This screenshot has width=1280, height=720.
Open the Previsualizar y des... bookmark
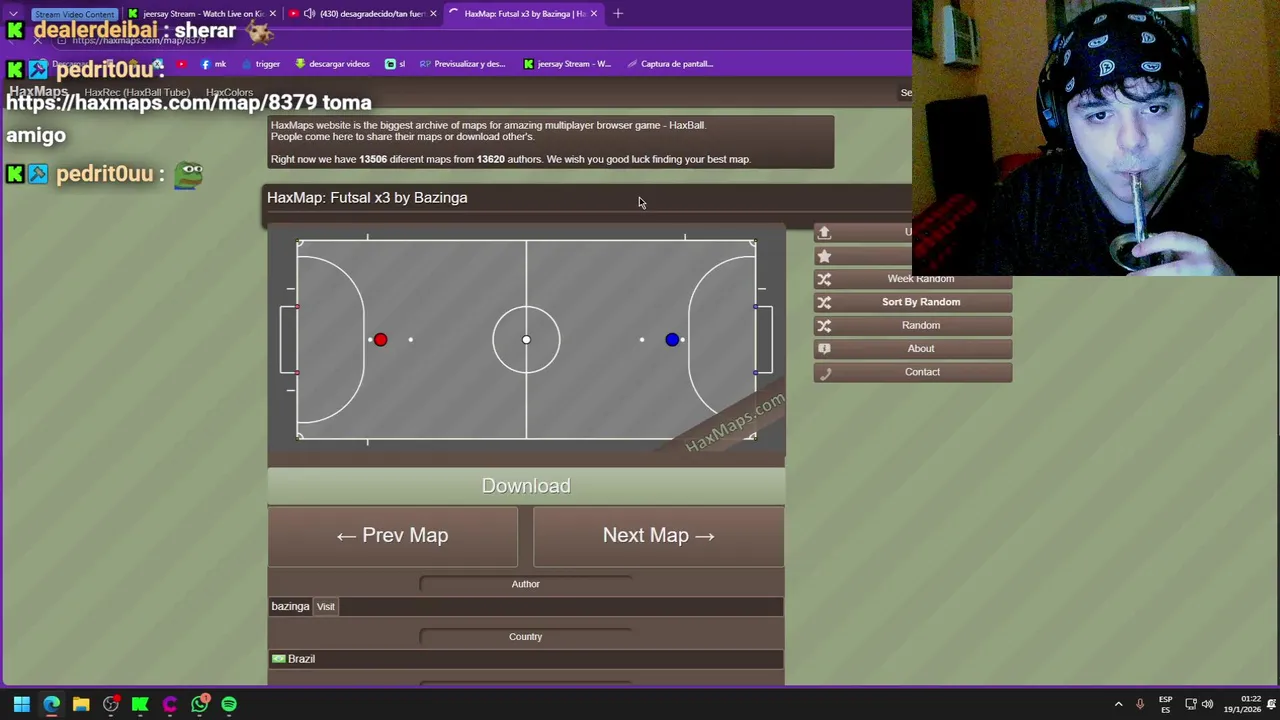tap(462, 64)
